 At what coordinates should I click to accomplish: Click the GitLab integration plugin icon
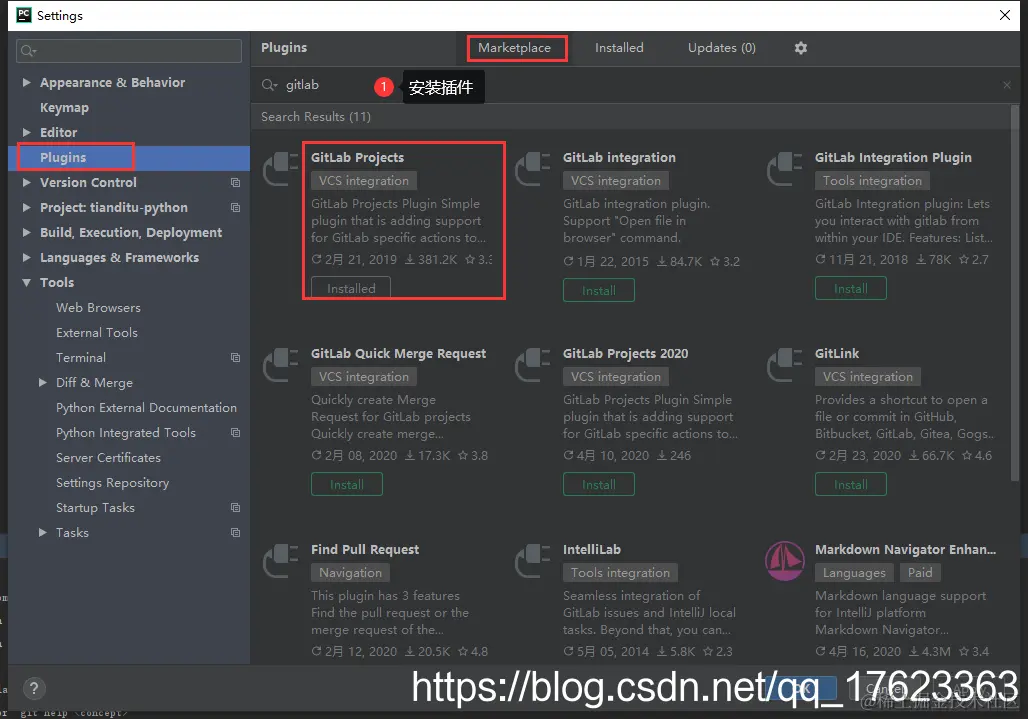pos(532,169)
